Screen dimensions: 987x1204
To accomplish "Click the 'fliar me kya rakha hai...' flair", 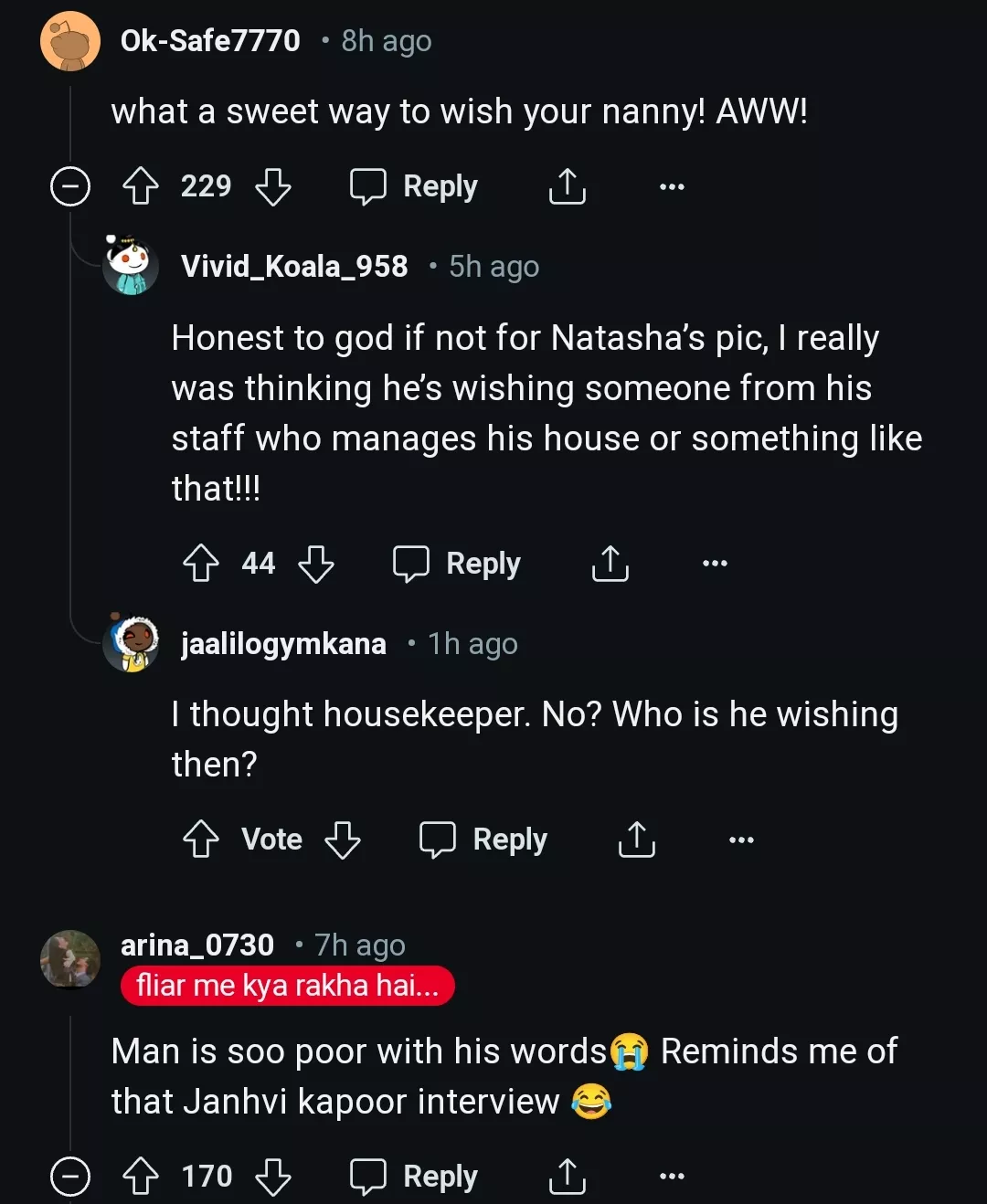I will (287, 987).
